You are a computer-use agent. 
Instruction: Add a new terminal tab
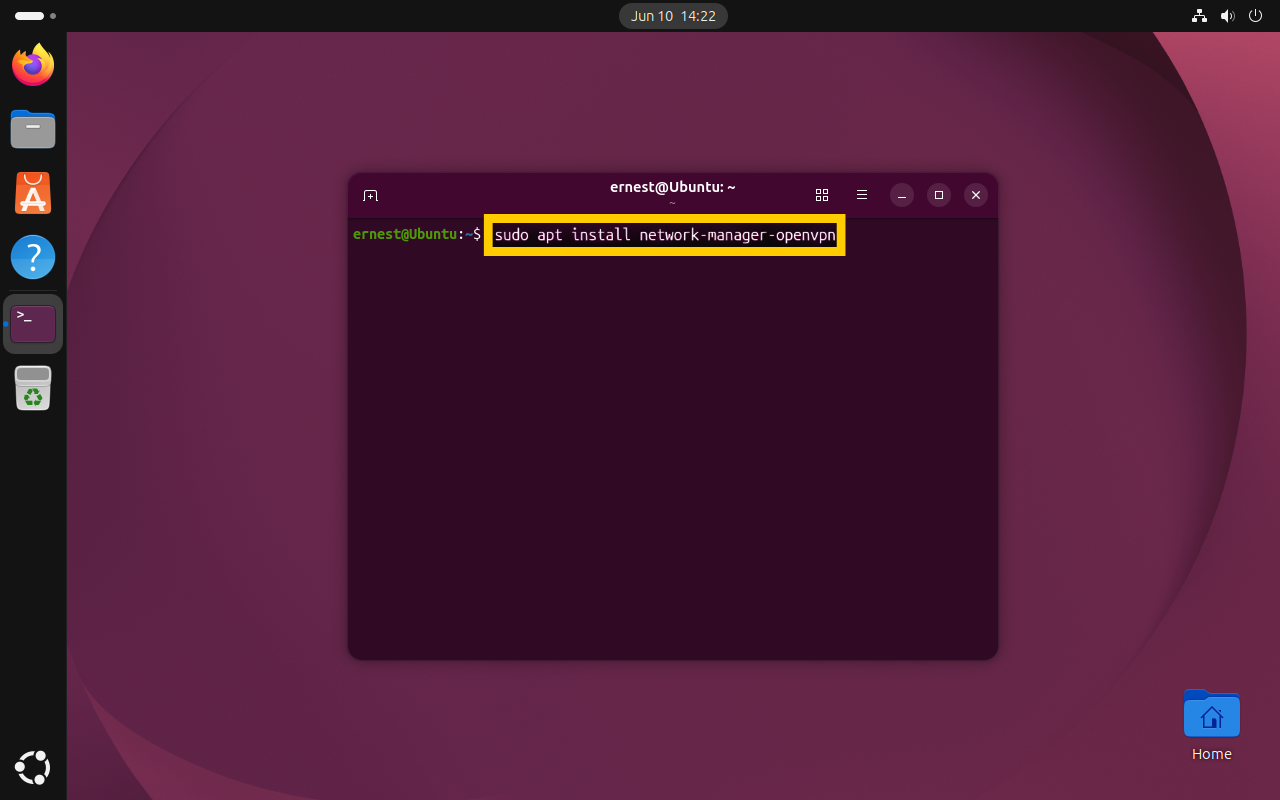[370, 196]
